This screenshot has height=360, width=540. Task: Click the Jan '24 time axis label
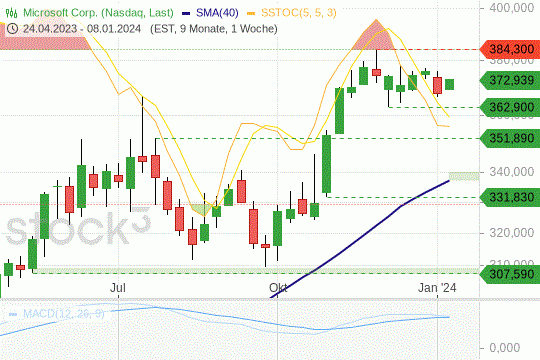tap(437, 288)
